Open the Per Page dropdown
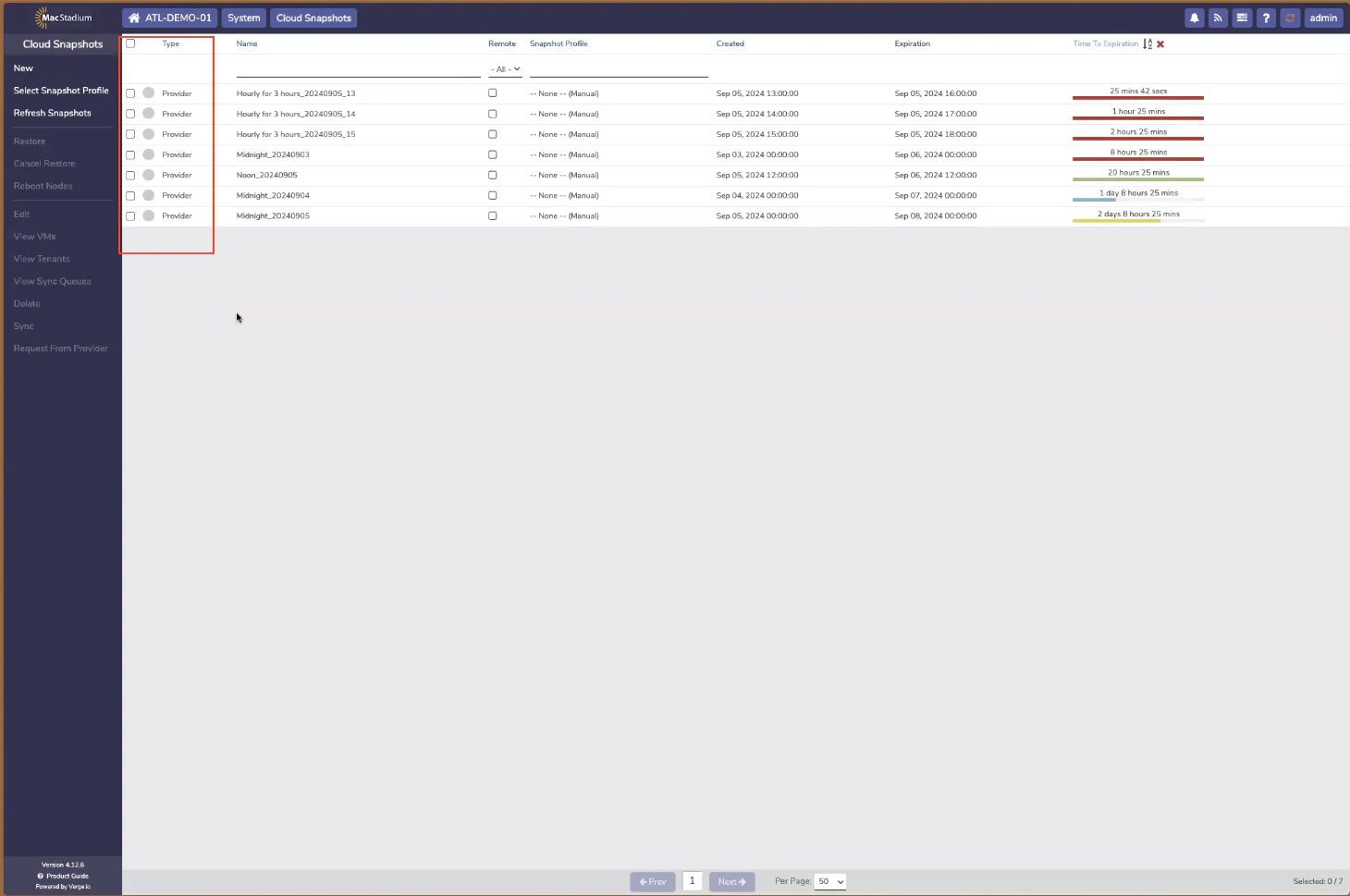Viewport: 1350px width, 896px height. pyautogui.click(x=829, y=881)
